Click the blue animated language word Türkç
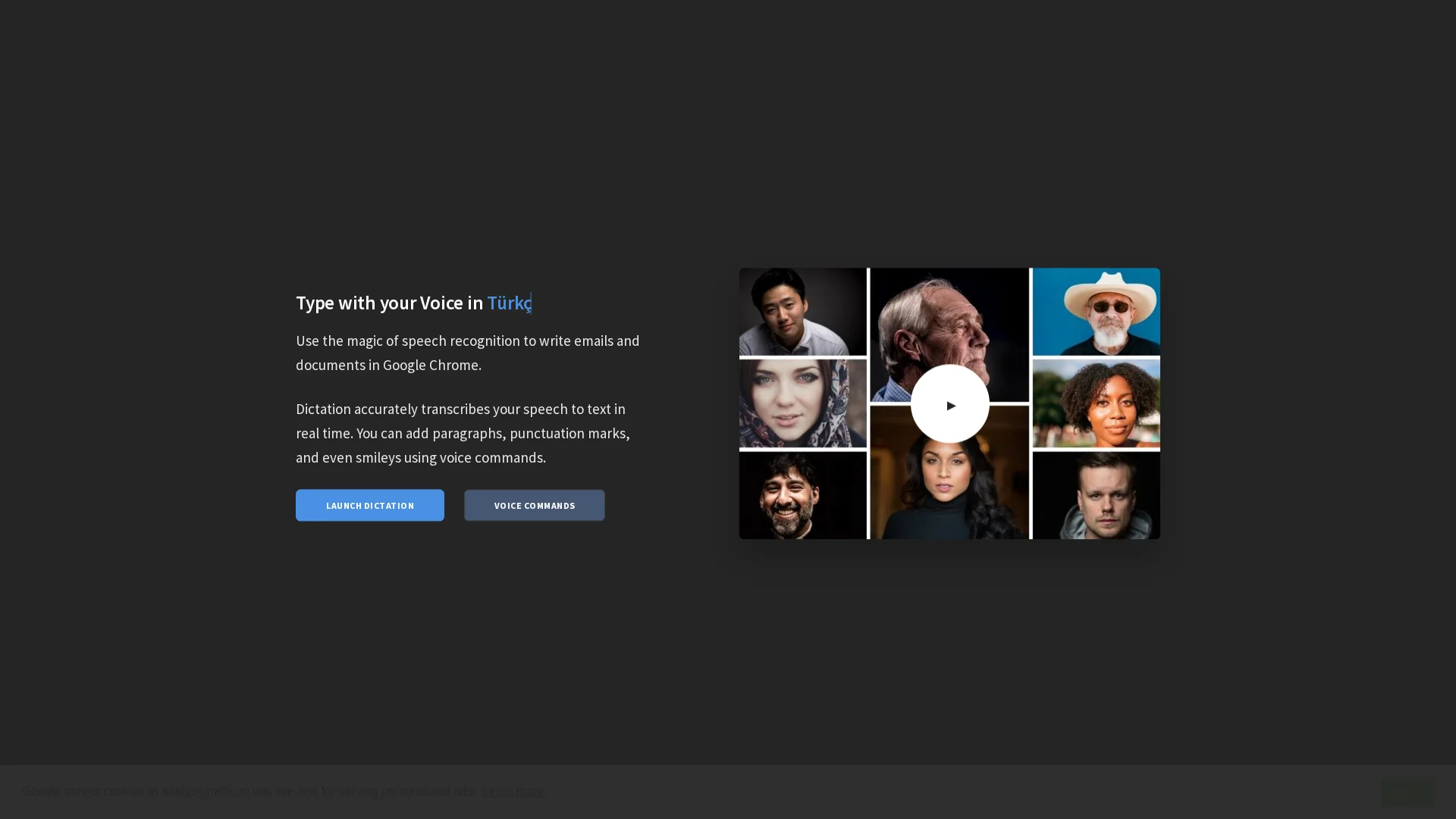 pos(509,303)
